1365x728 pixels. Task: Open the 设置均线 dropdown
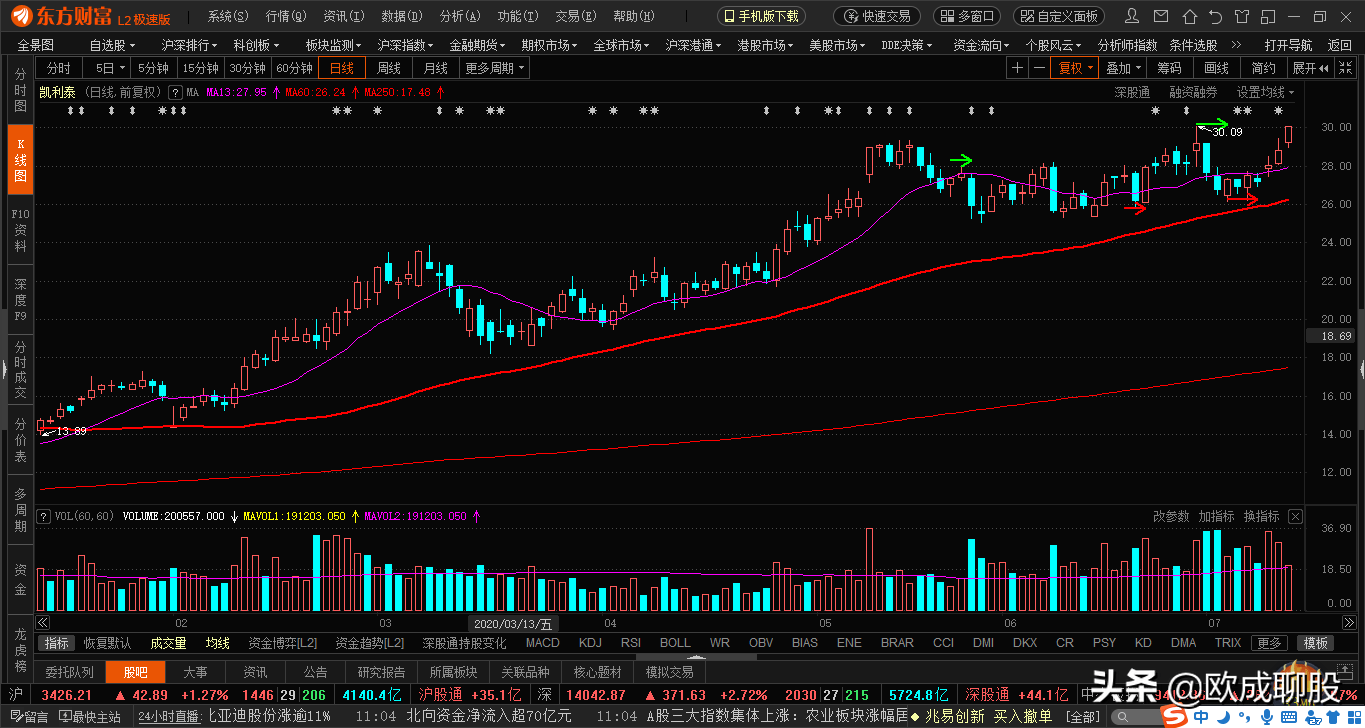click(1264, 92)
